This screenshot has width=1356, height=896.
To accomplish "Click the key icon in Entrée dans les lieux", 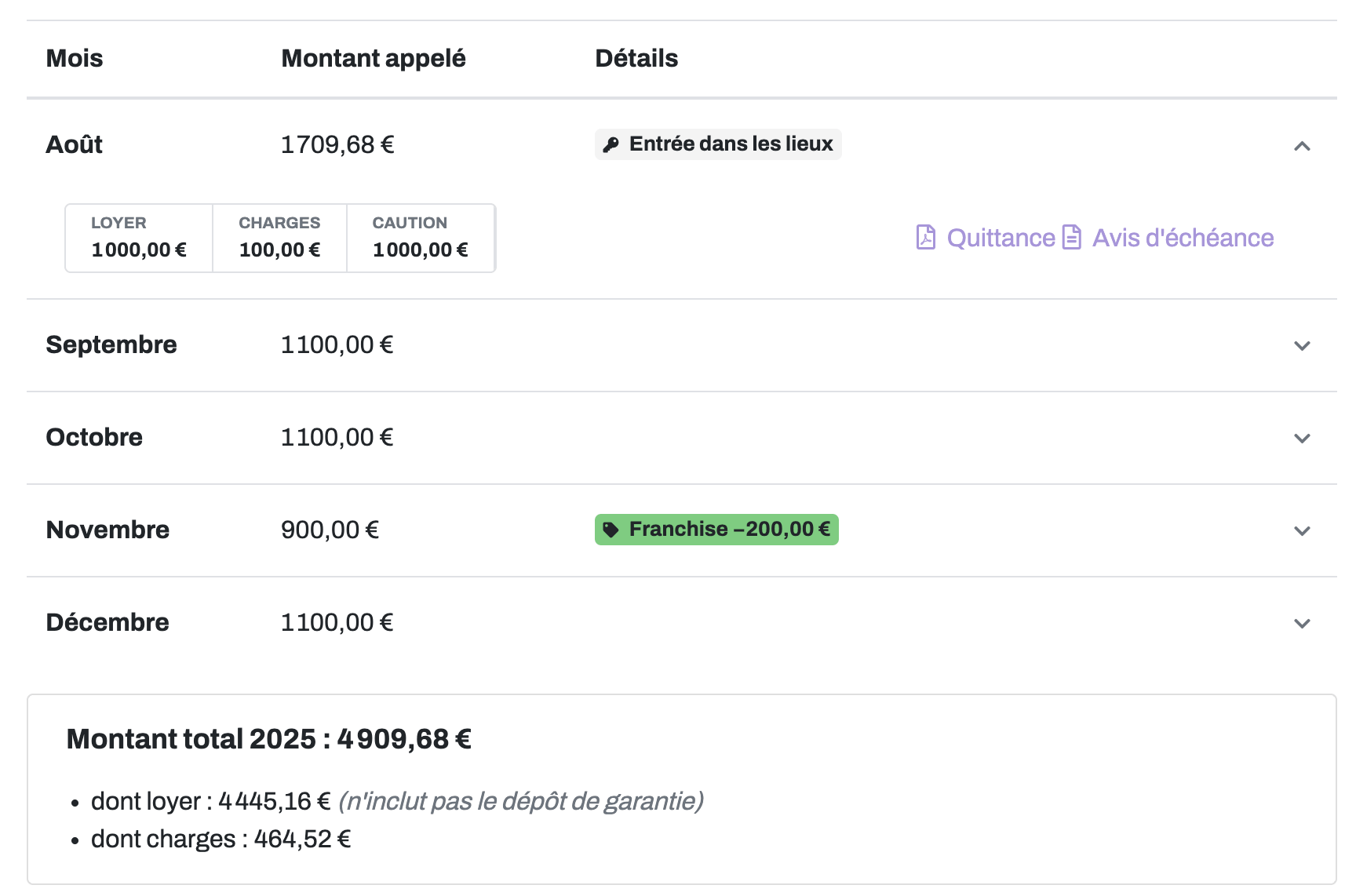I will 611,144.
